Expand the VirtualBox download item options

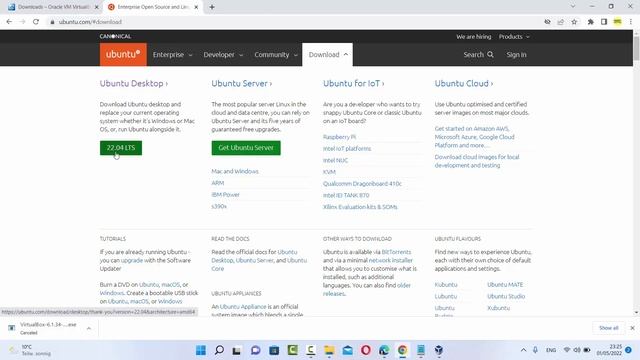point(89,328)
